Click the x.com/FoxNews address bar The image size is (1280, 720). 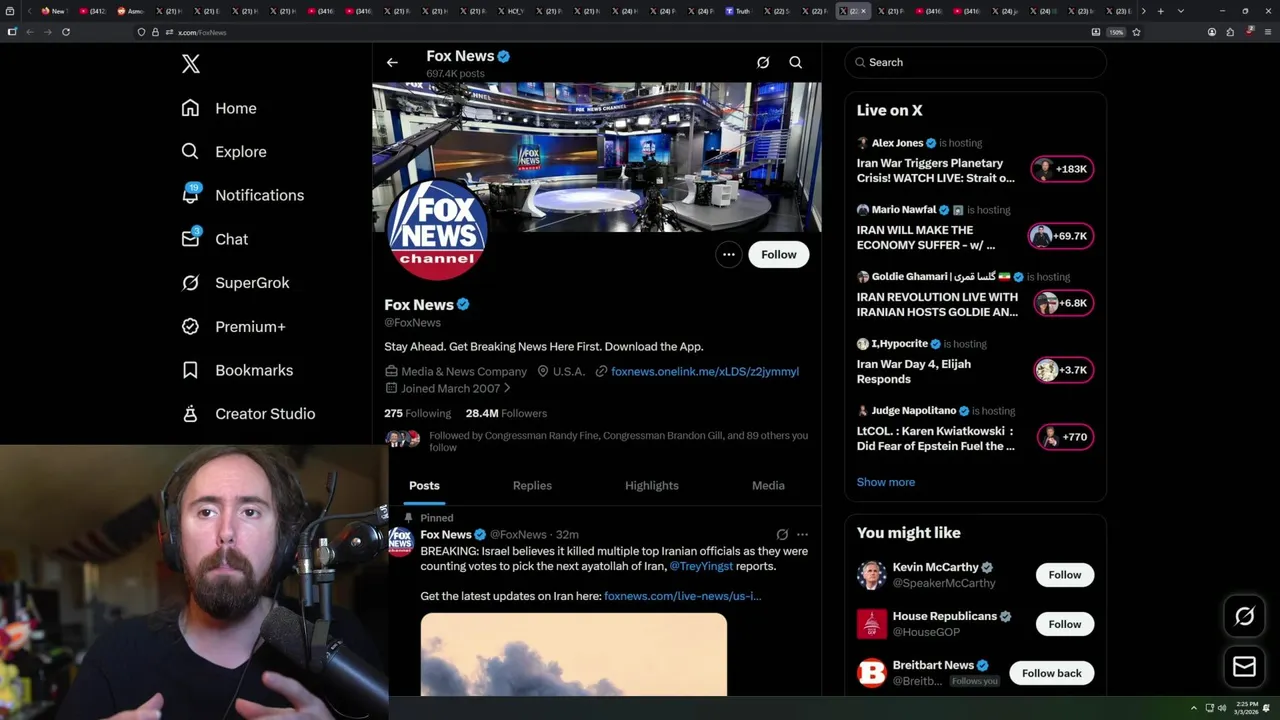610,32
